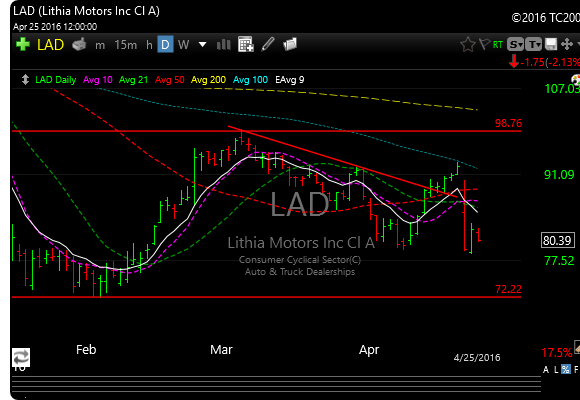This screenshot has height=400, width=580.
Task: Click the Apr label on time axis
Action: (369, 350)
